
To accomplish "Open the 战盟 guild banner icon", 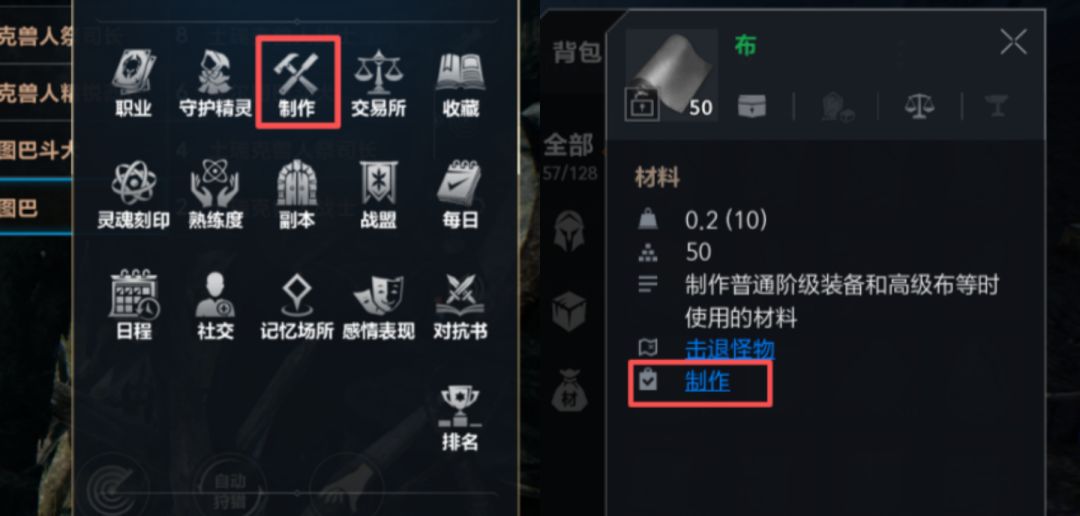I will click(378, 194).
